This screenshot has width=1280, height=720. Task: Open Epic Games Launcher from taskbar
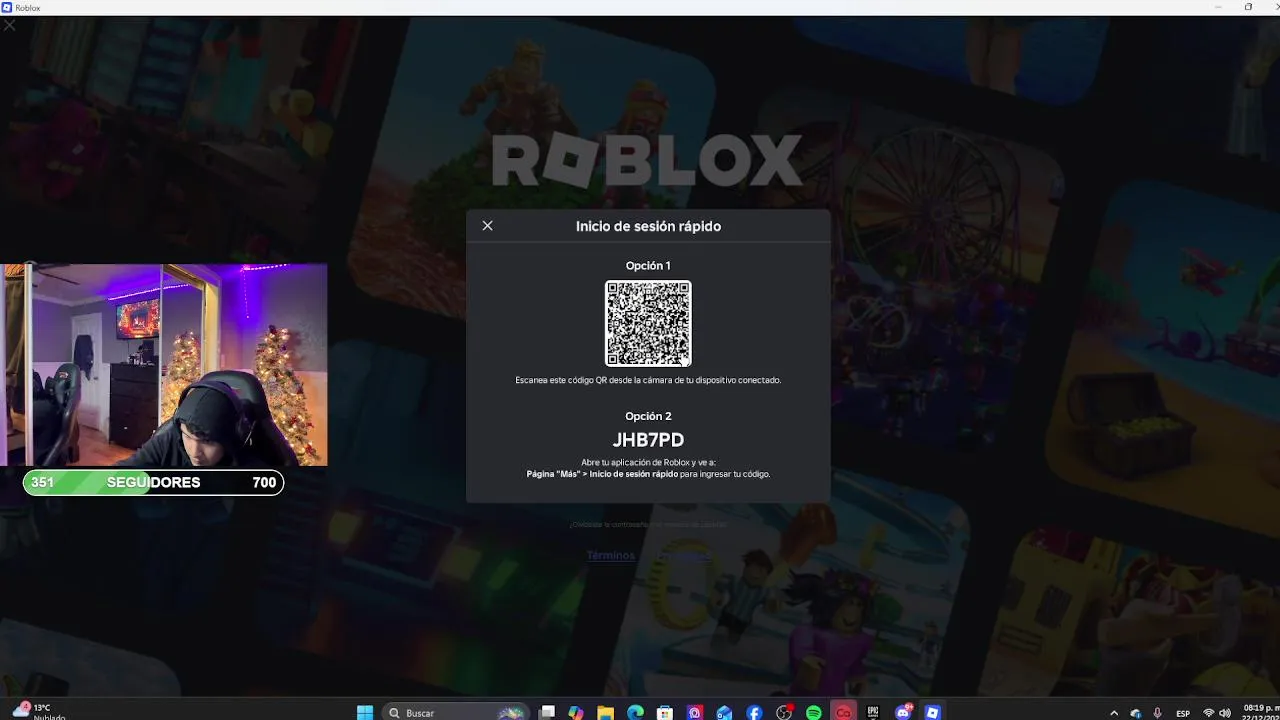(873, 712)
